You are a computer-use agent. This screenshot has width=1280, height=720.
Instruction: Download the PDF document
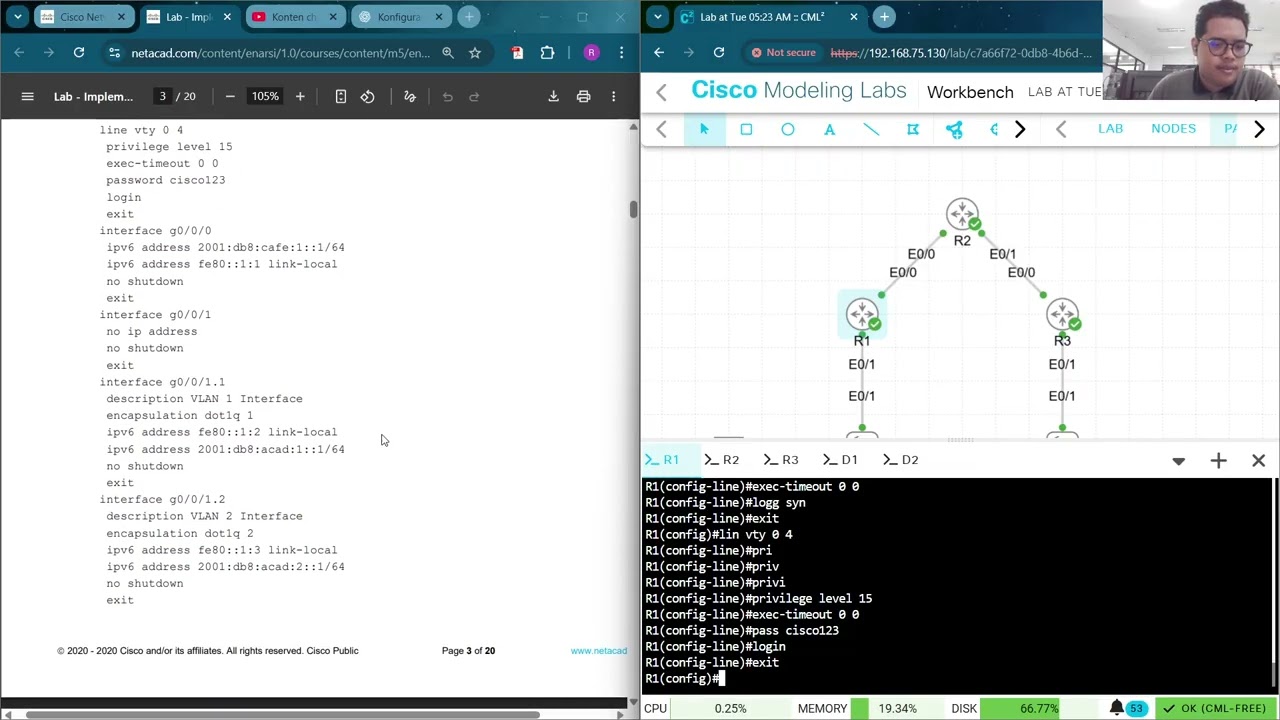[x=553, y=97]
